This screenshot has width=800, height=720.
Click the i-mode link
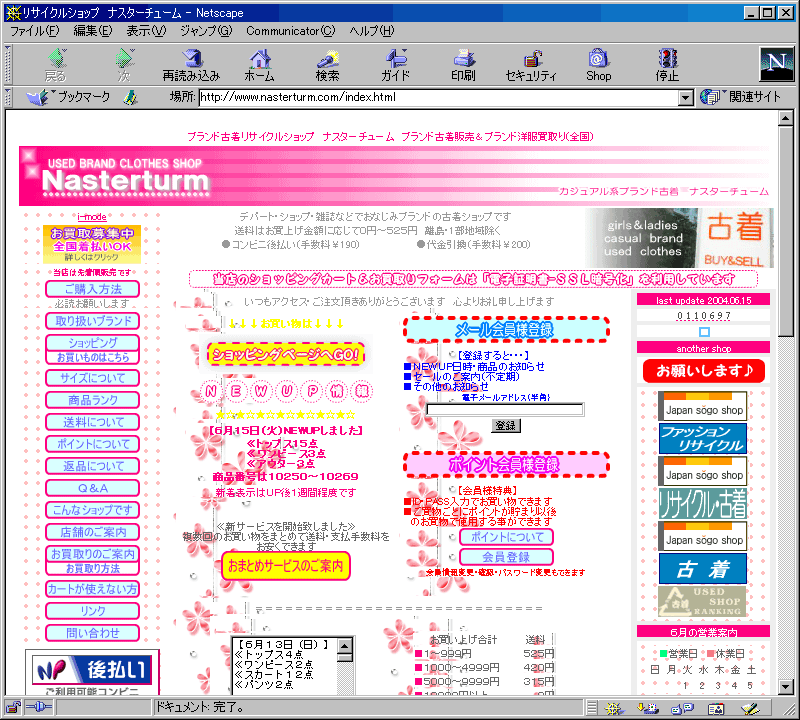coord(92,217)
